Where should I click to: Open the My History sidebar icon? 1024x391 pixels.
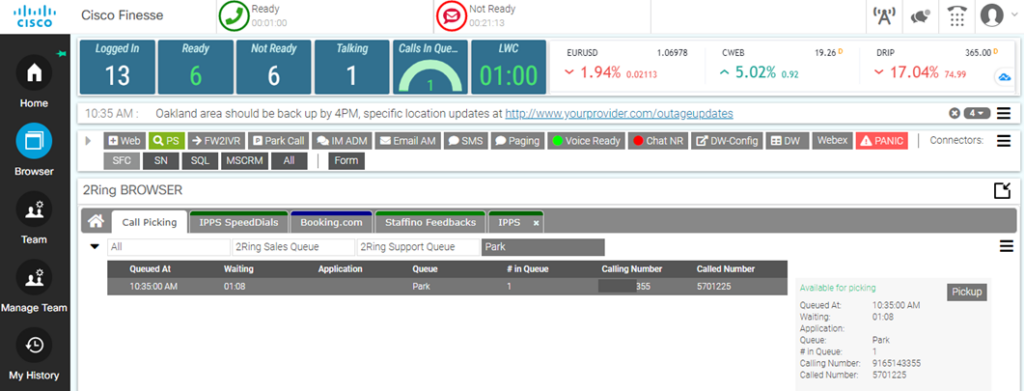click(x=34, y=345)
